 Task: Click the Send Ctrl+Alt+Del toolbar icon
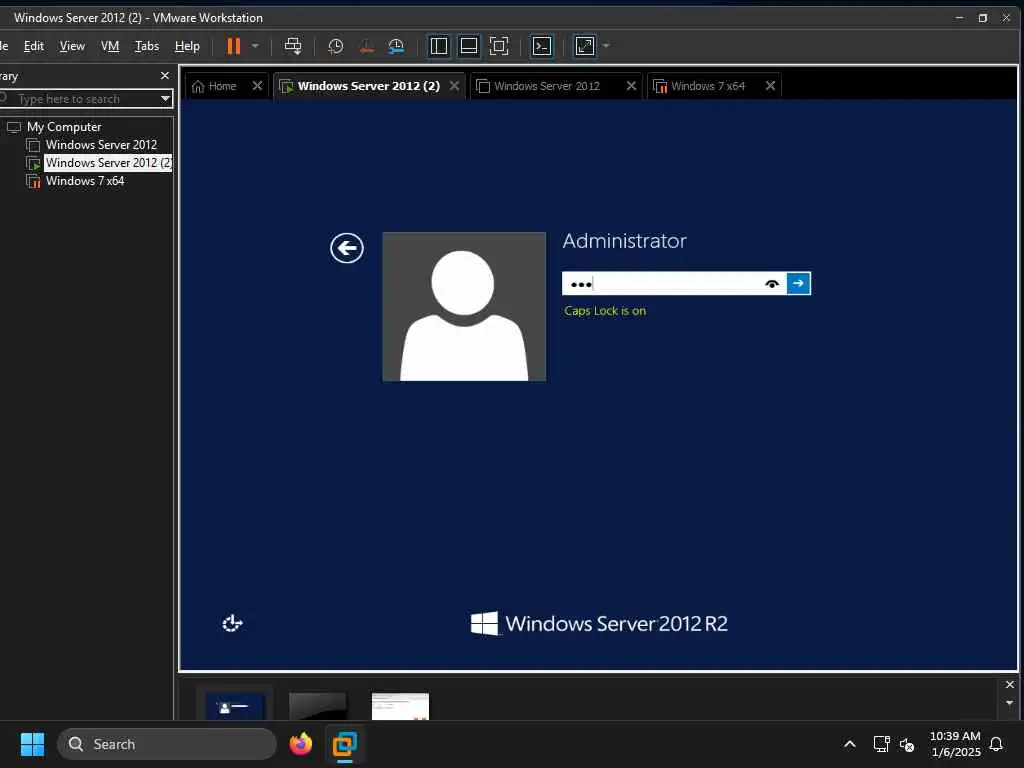coord(293,46)
